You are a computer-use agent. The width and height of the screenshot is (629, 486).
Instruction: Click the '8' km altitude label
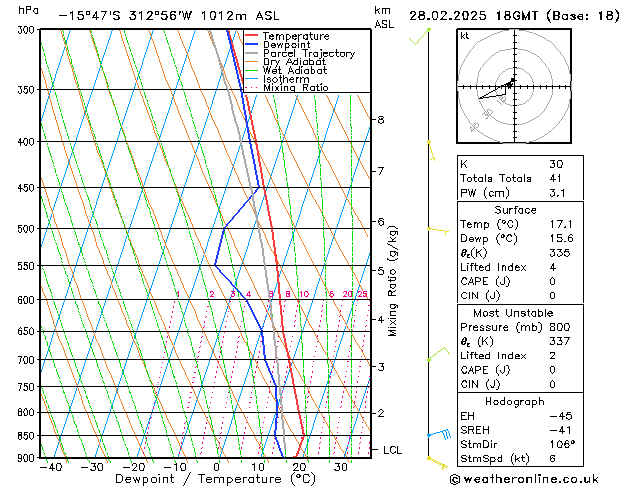click(x=381, y=119)
